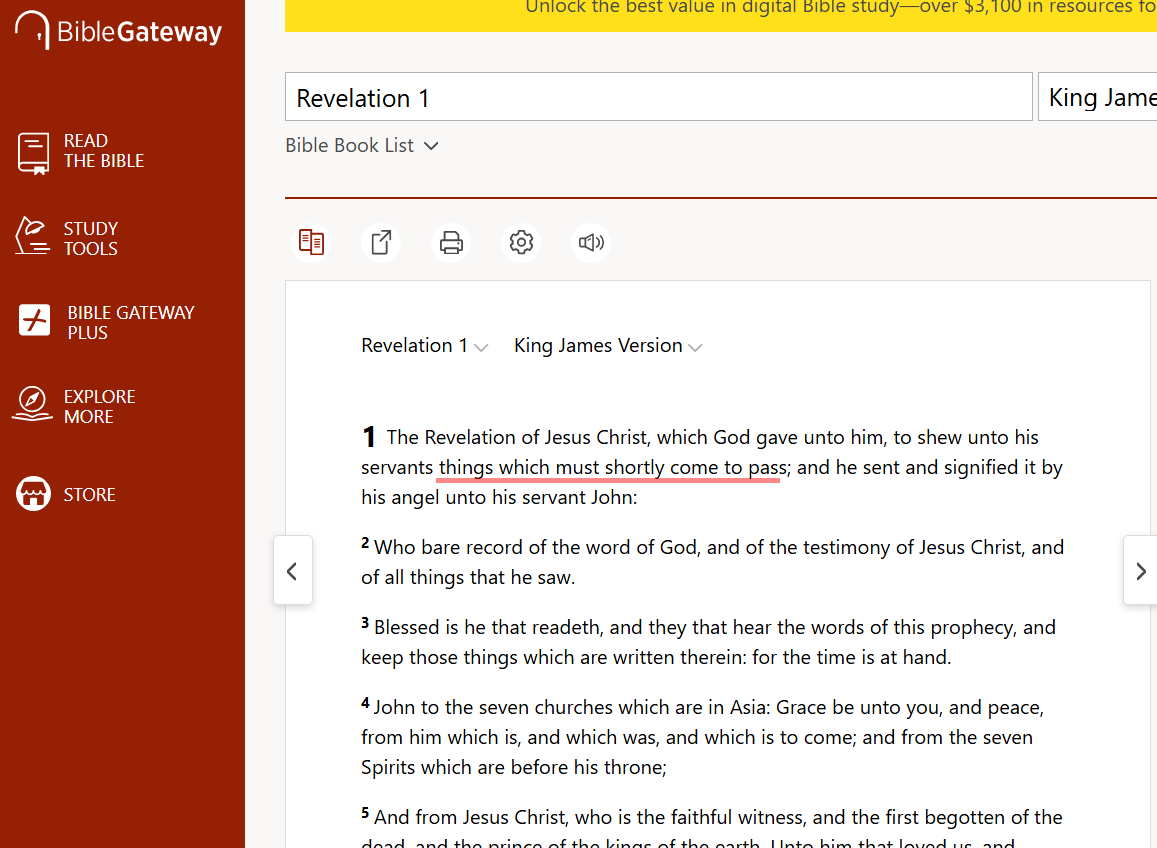Go to previous chapter arrow
Screen dimensions: 1157x848
(293, 570)
